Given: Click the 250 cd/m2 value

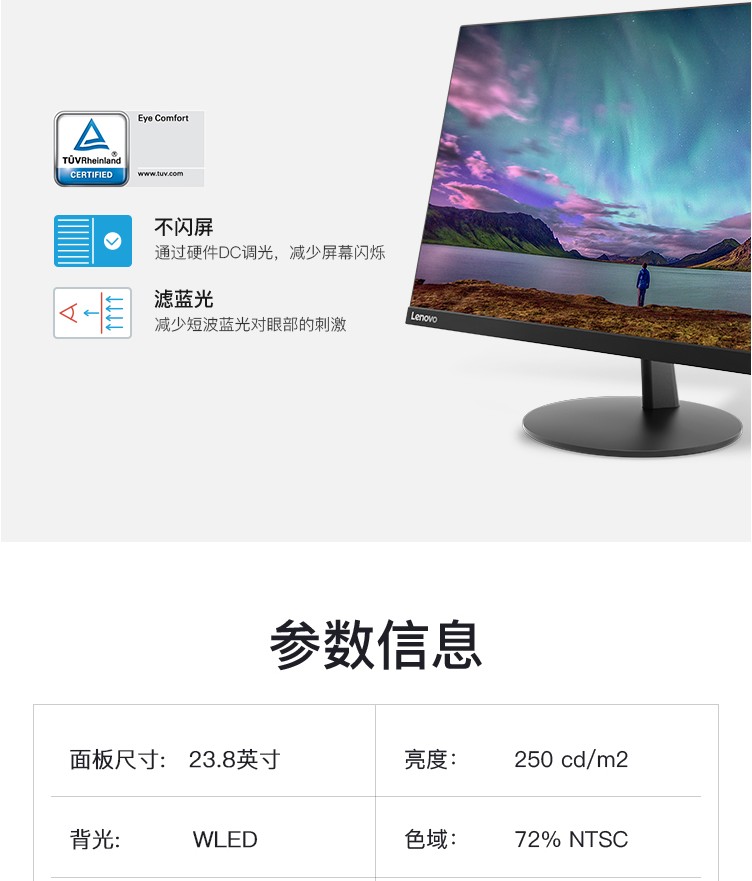Looking at the screenshot, I should [x=571, y=760].
